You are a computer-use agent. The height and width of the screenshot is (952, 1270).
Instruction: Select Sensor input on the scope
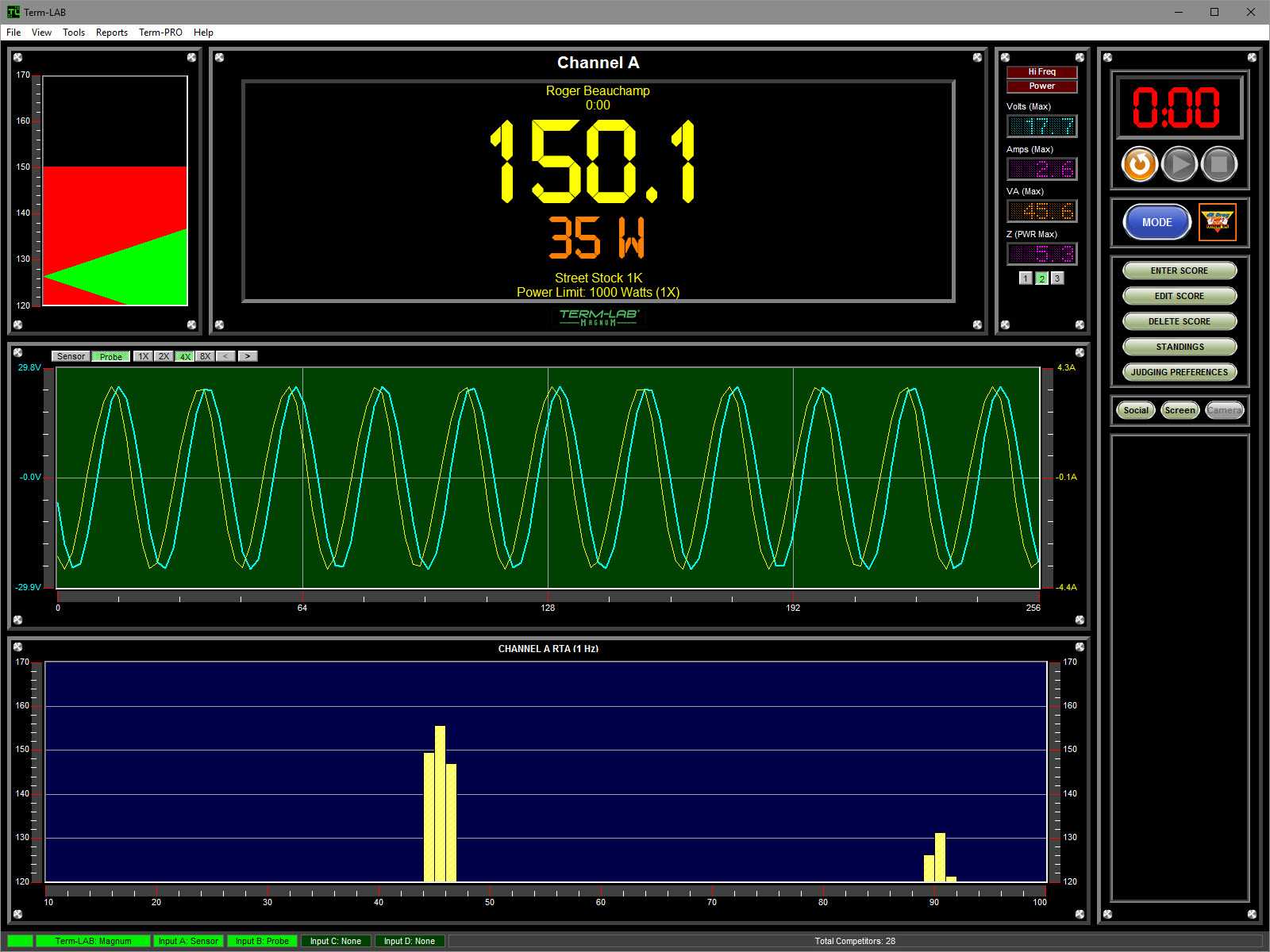click(x=71, y=356)
